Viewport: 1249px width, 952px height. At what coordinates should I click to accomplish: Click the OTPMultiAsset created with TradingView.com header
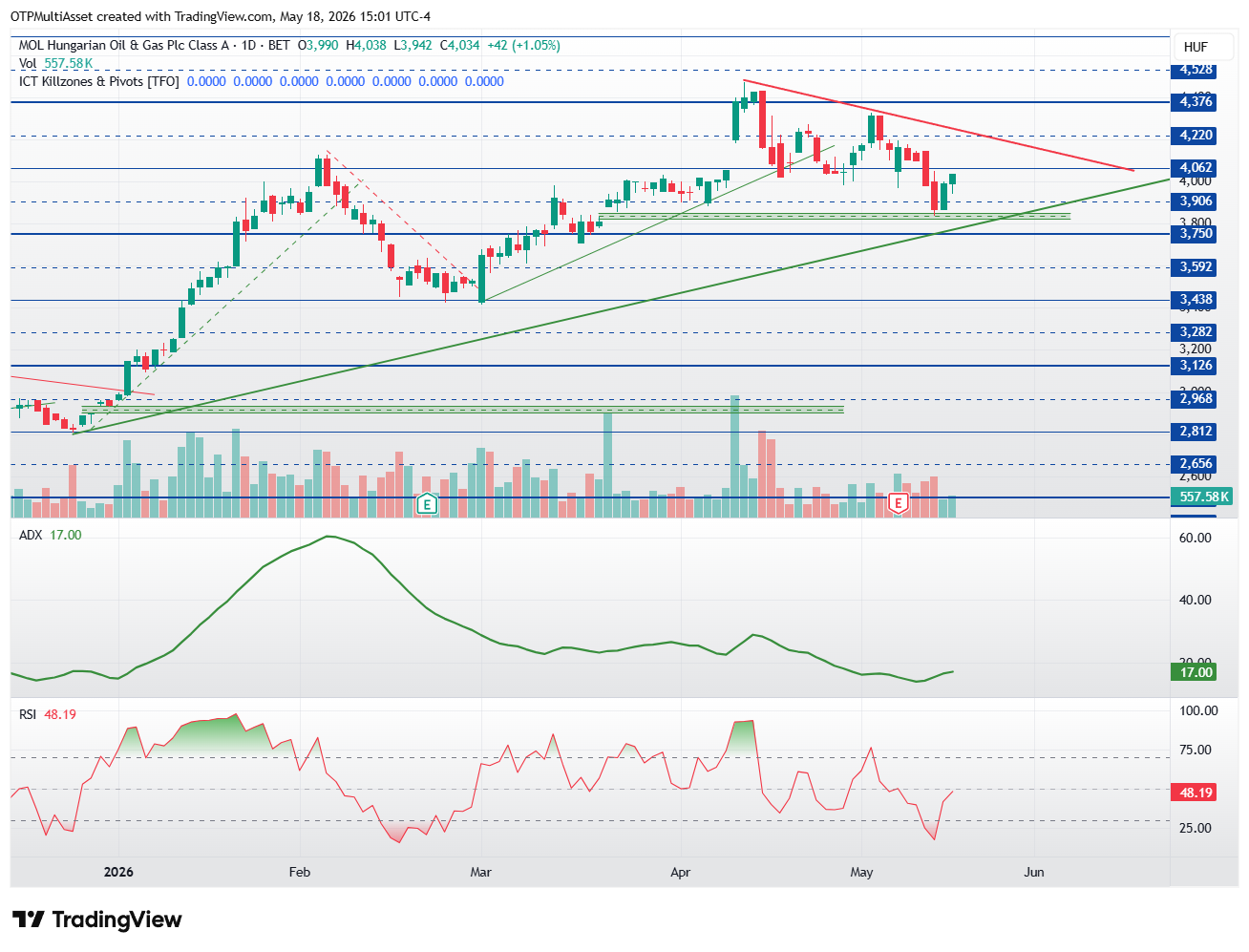pyautogui.click(x=221, y=16)
